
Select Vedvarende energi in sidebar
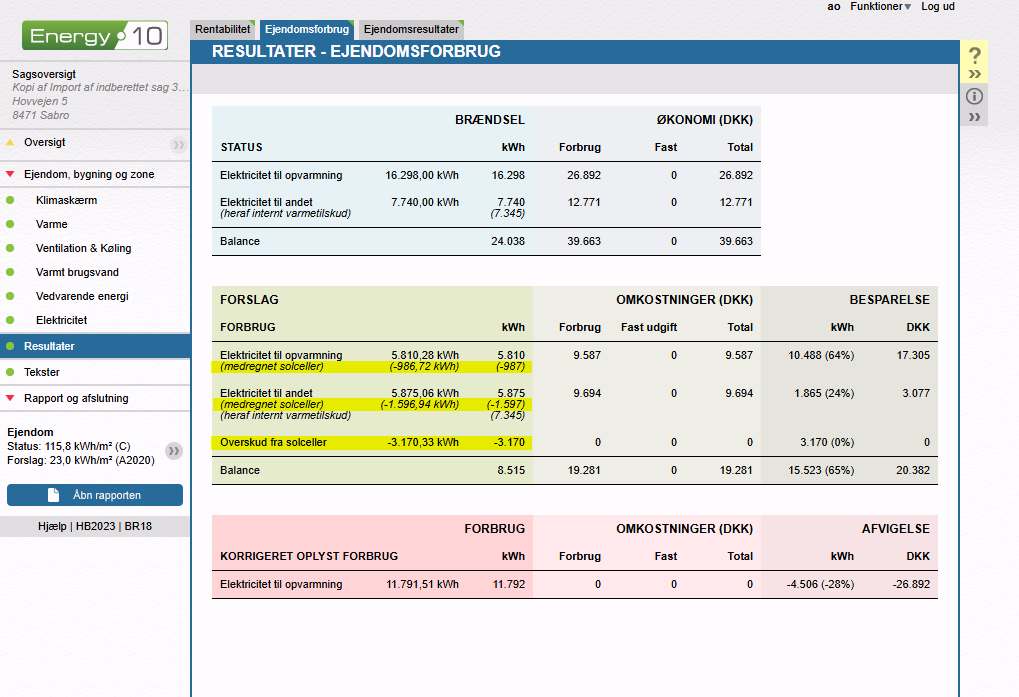tap(82, 296)
